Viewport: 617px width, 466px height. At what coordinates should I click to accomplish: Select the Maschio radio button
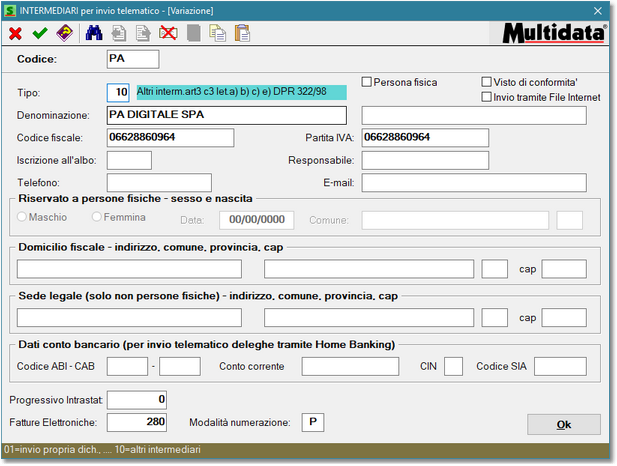coord(22,217)
